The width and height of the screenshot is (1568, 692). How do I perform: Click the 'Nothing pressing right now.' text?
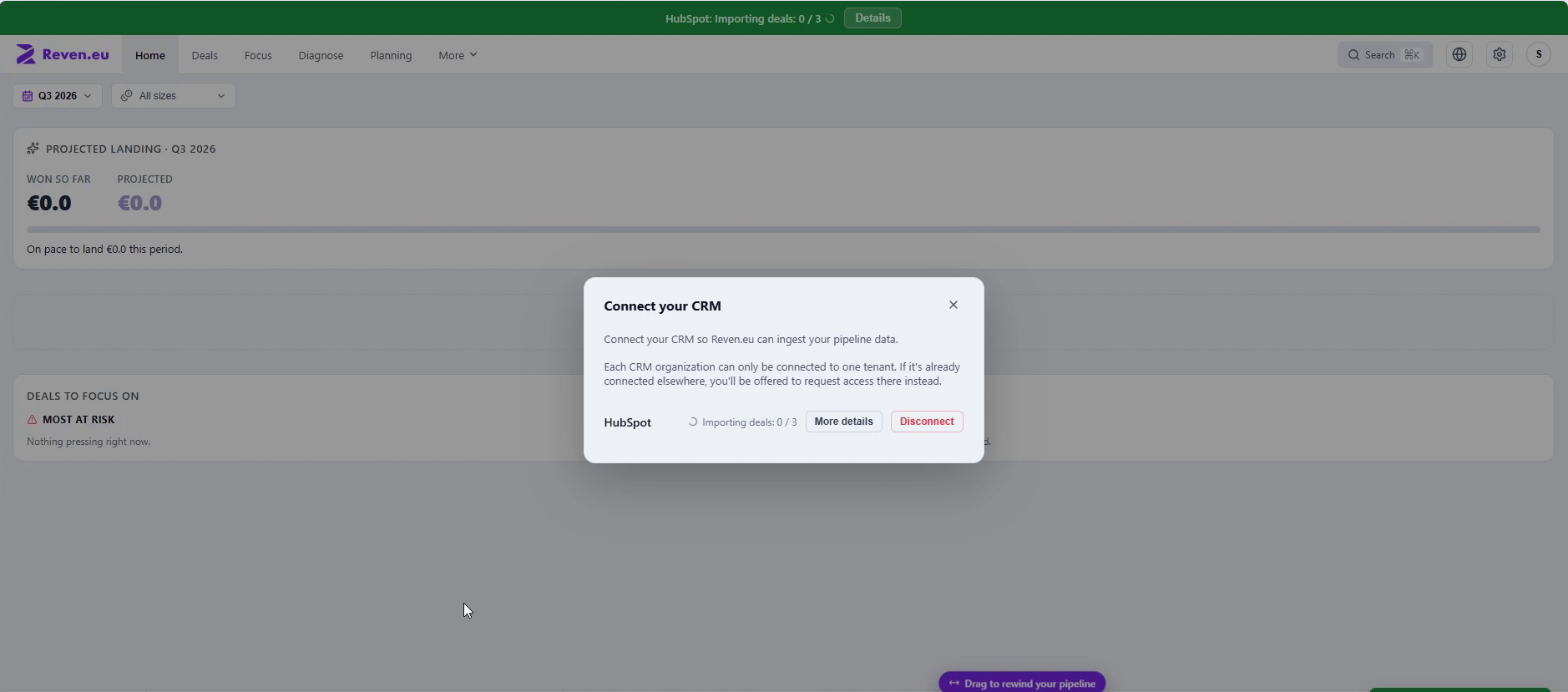tap(89, 442)
